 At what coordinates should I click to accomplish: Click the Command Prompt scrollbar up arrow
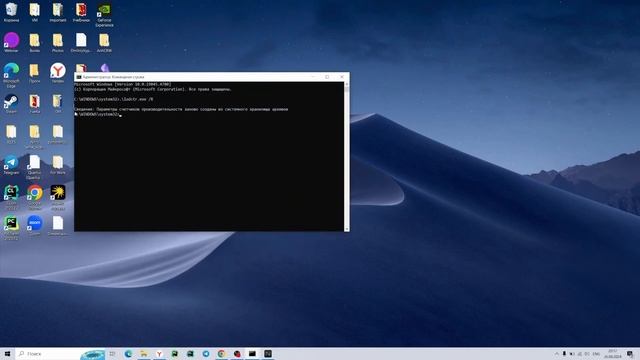(347, 84)
